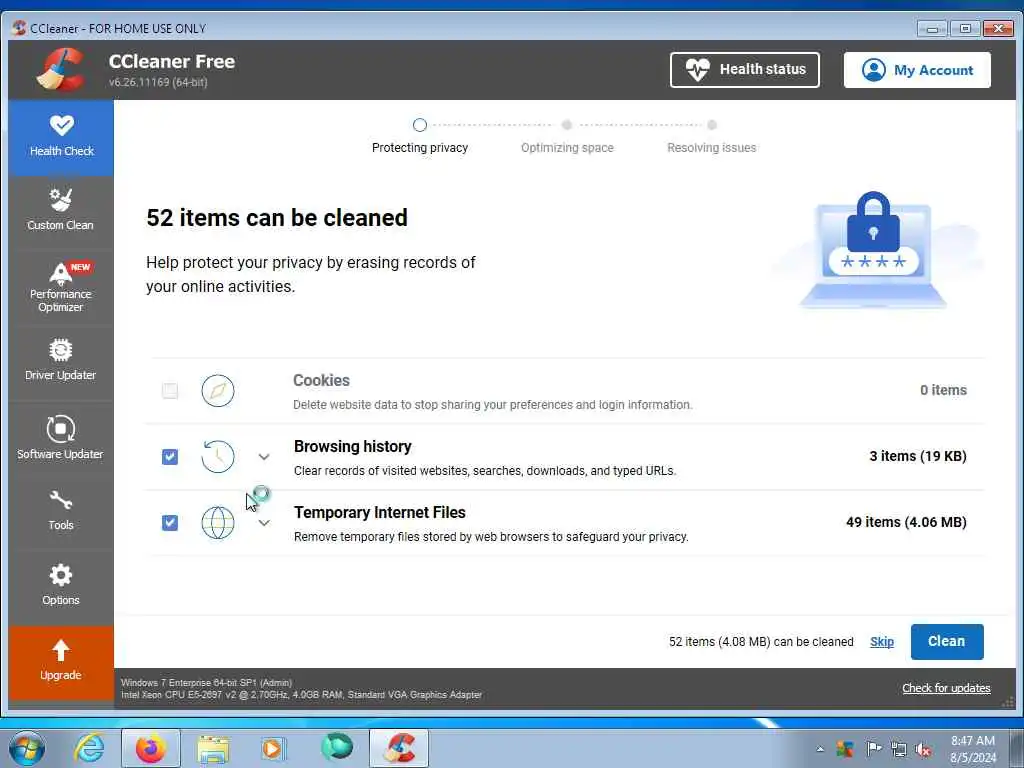Image resolution: width=1024 pixels, height=768 pixels.
Task: Select the Resolving issues step
Action: [x=712, y=136]
